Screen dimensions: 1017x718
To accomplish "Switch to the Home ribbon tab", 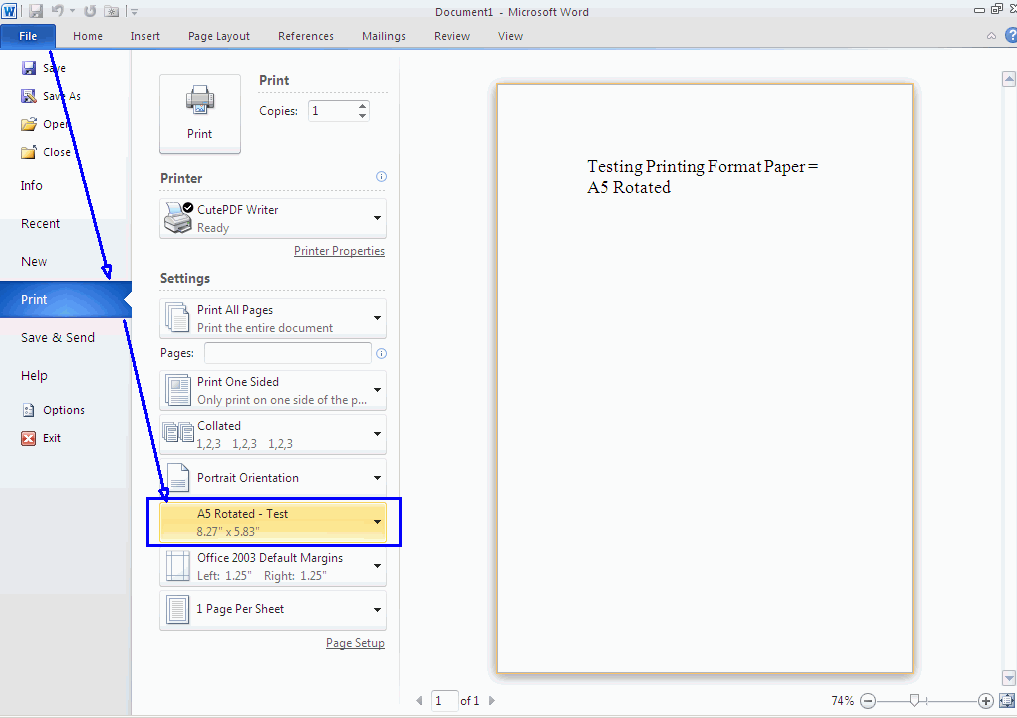I will coord(88,35).
